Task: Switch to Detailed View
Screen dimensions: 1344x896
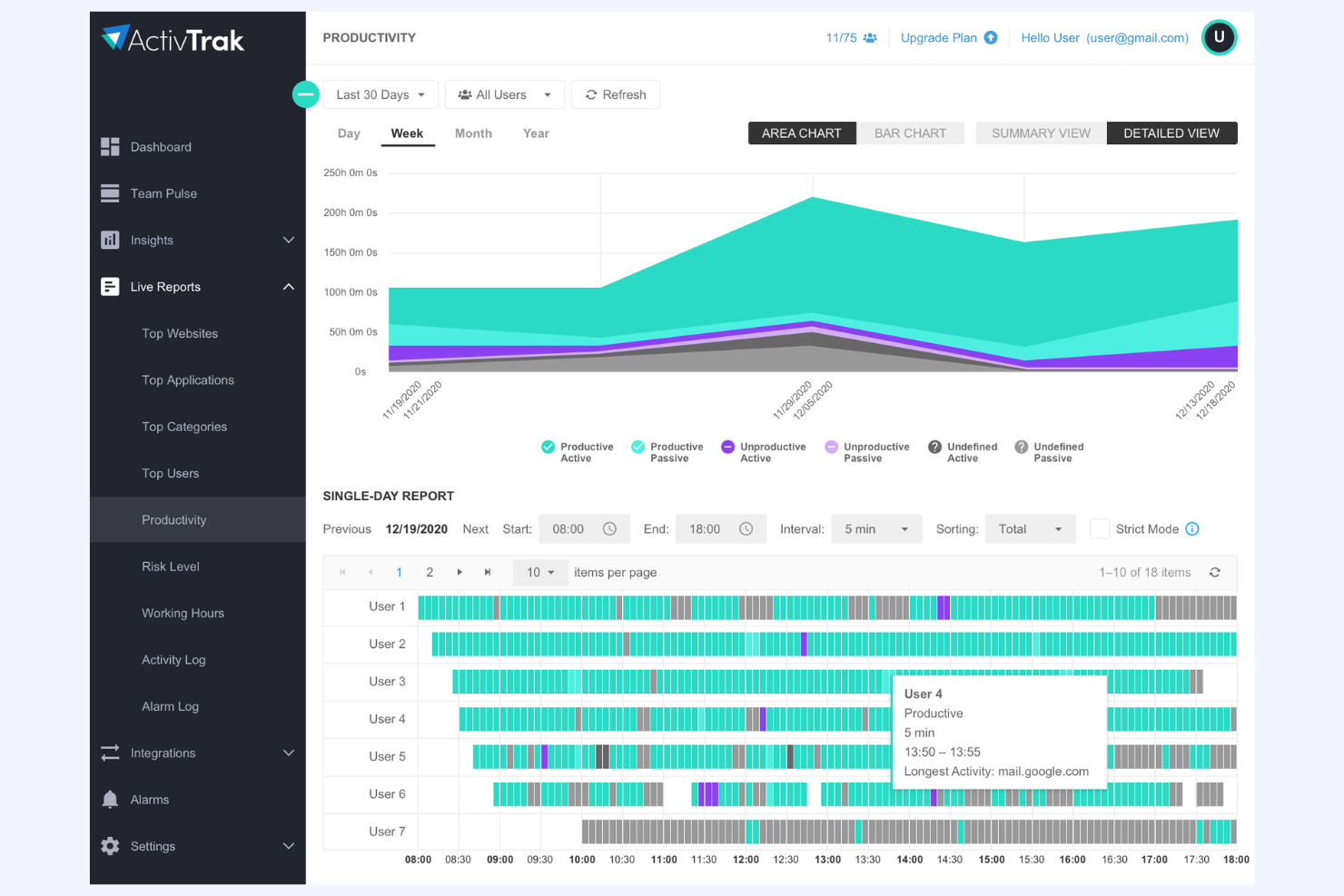Action: (x=1171, y=133)
